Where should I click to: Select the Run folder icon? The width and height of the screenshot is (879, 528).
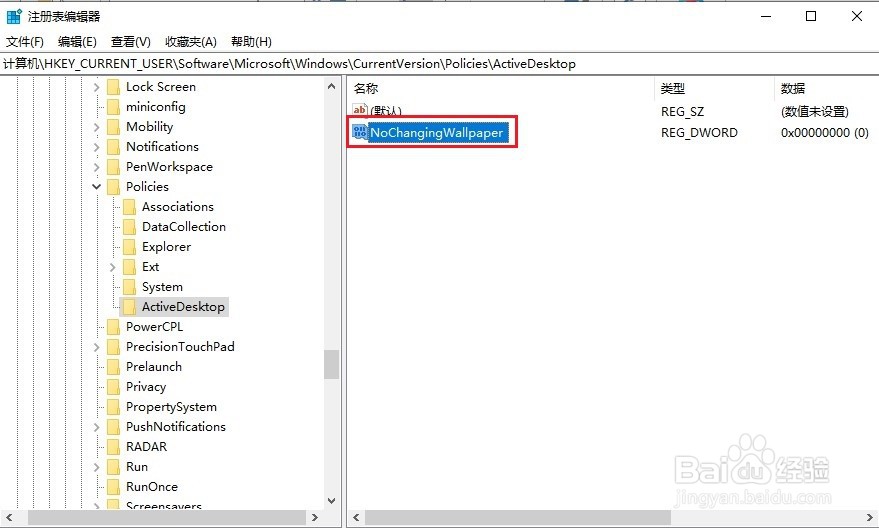tap(113, 467)
